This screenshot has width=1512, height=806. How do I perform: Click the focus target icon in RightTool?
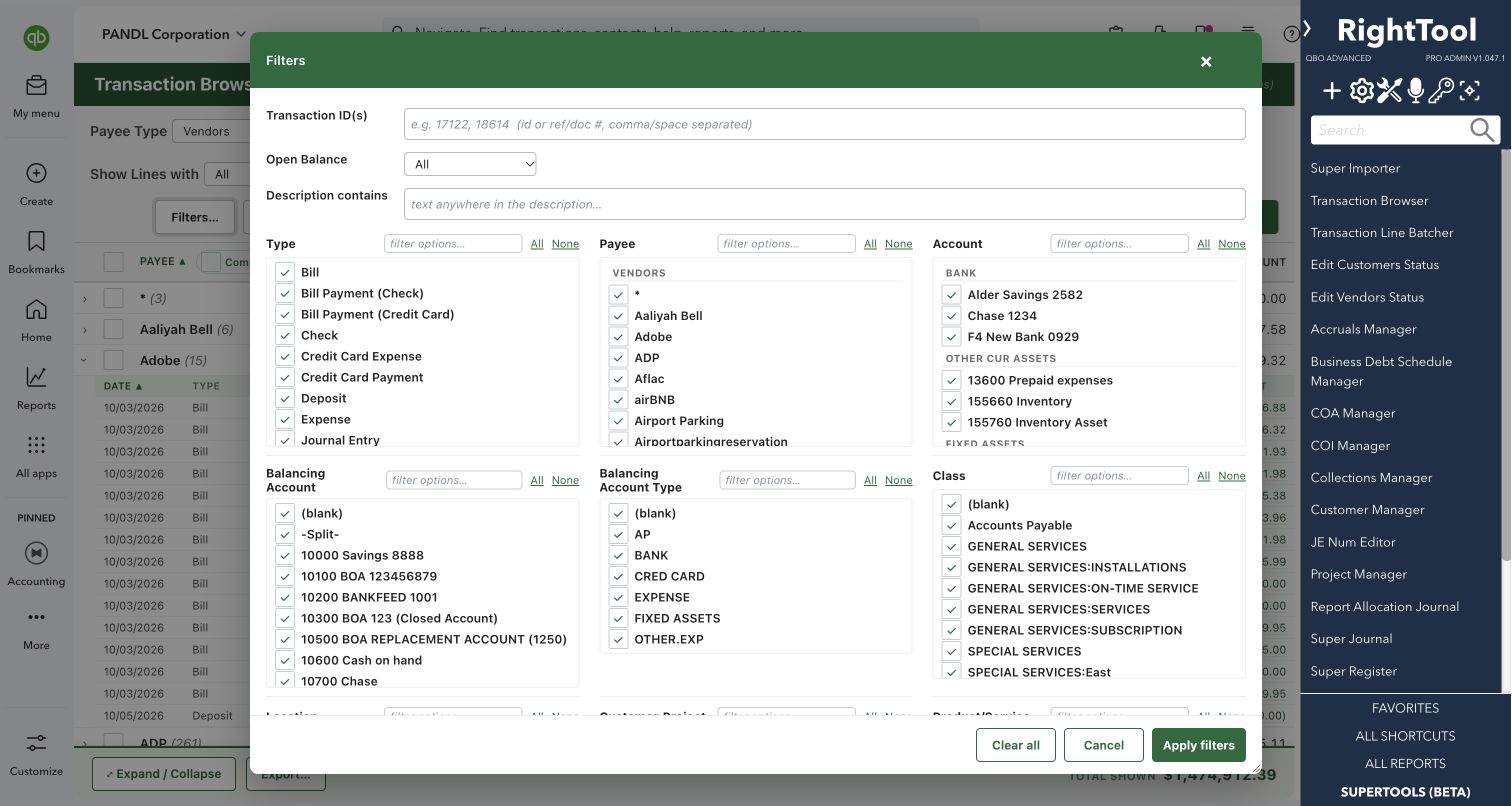pyautogui.click(x=1469, y=92)
